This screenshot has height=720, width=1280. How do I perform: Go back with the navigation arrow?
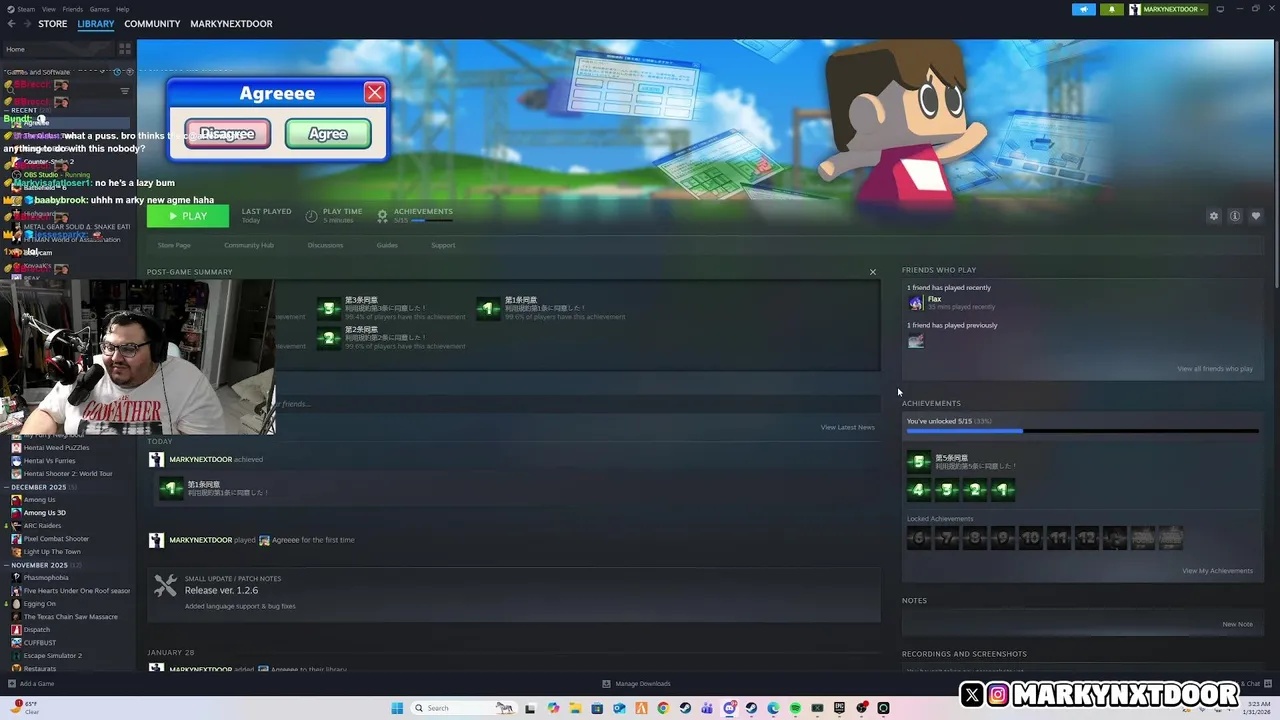[x=11, y=24]
